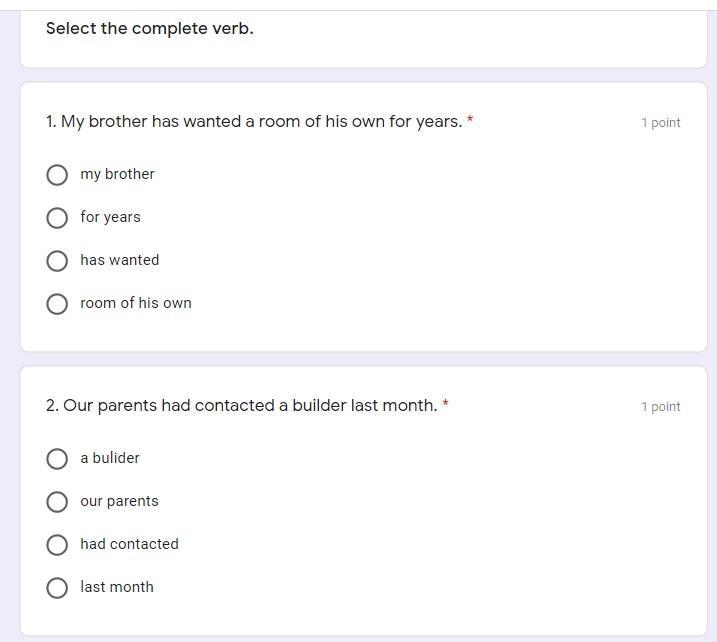Choose the "our parents" radio circle
Image resolution: width=717 pixels, height=642 pixels.
tap(57, 502)
